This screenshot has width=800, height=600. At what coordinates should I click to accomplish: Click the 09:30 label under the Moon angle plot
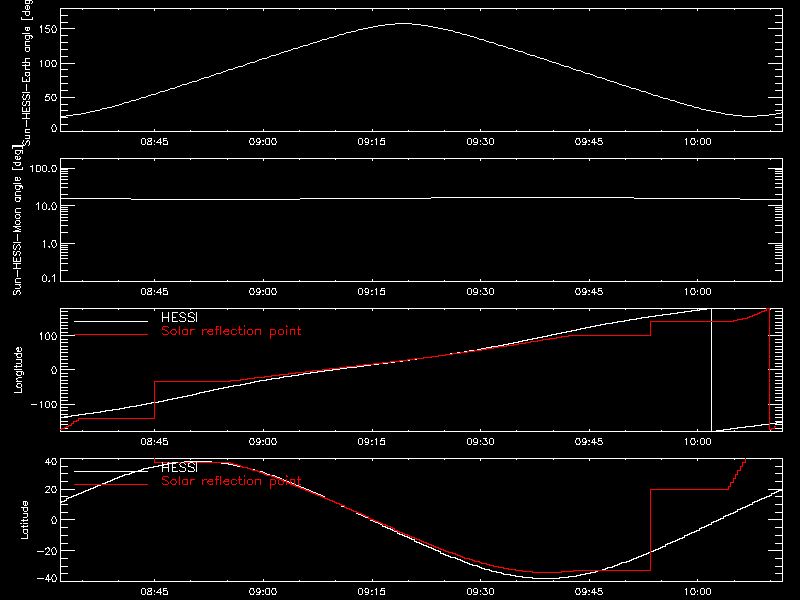point(481,292)
